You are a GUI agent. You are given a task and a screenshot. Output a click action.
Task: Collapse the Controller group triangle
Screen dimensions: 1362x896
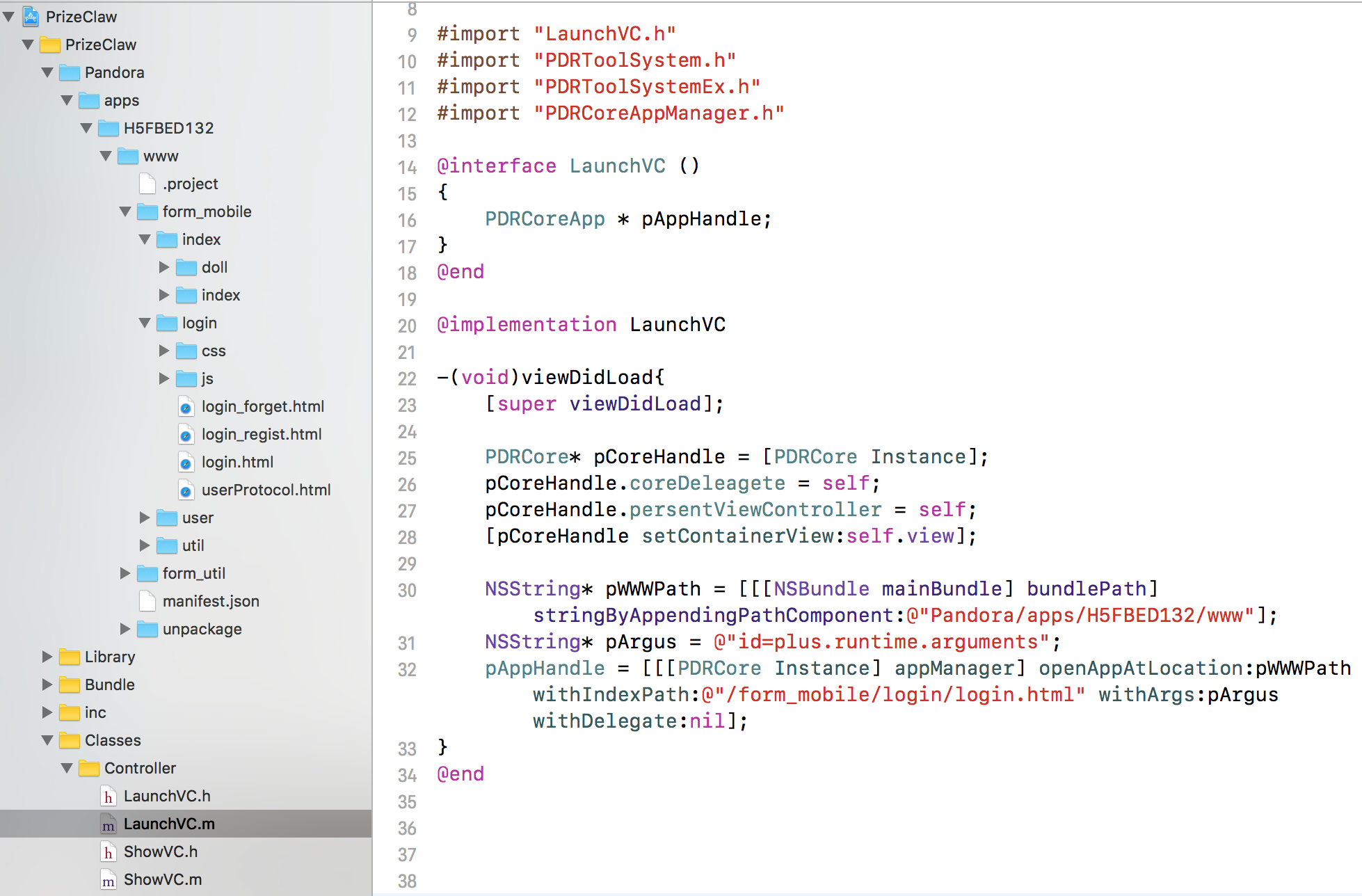67,768
